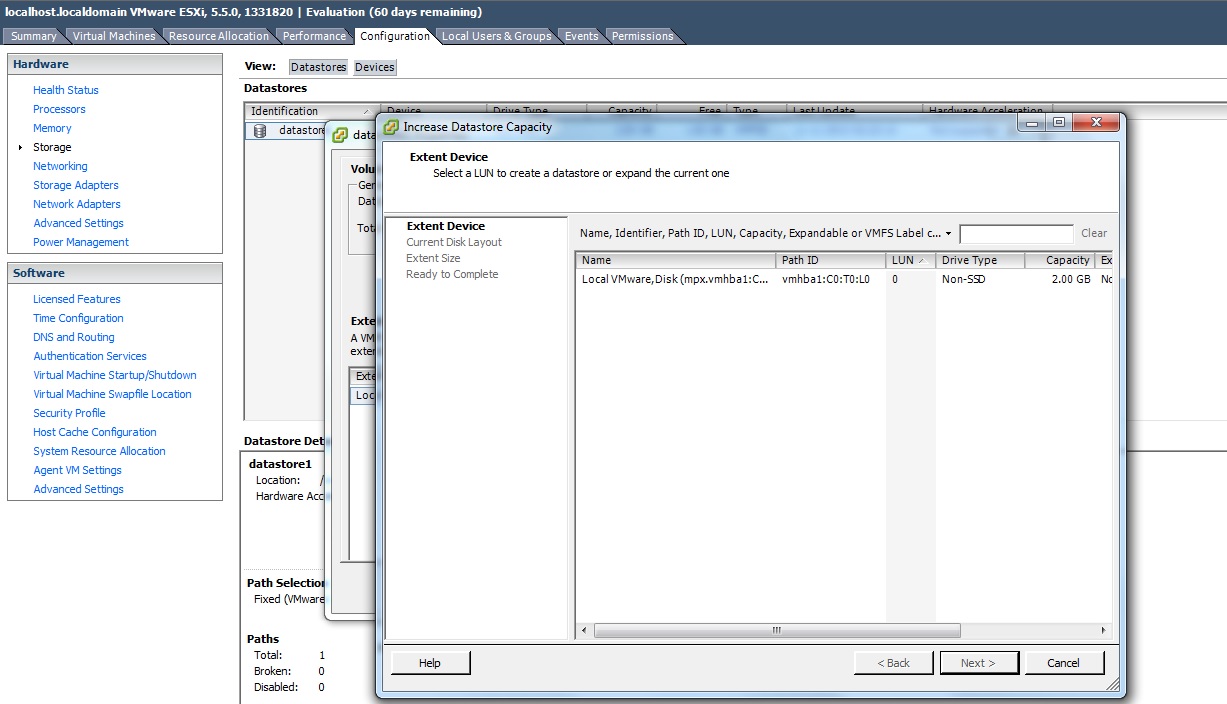Open Processors settings link

[x=59, y=109]
